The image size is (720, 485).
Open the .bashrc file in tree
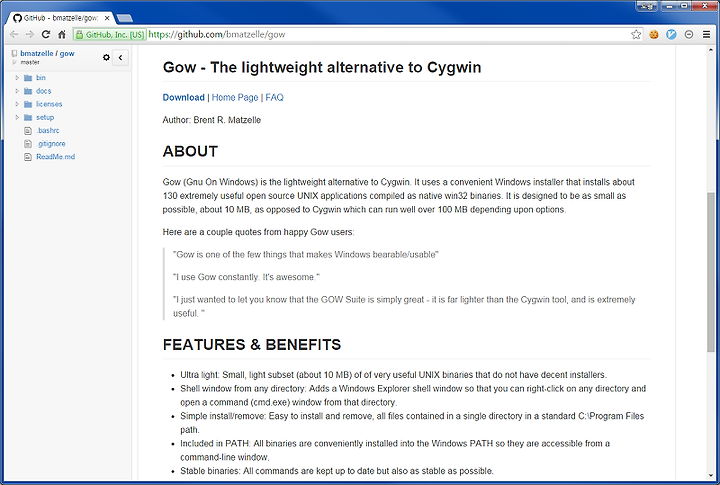point(48,130)
